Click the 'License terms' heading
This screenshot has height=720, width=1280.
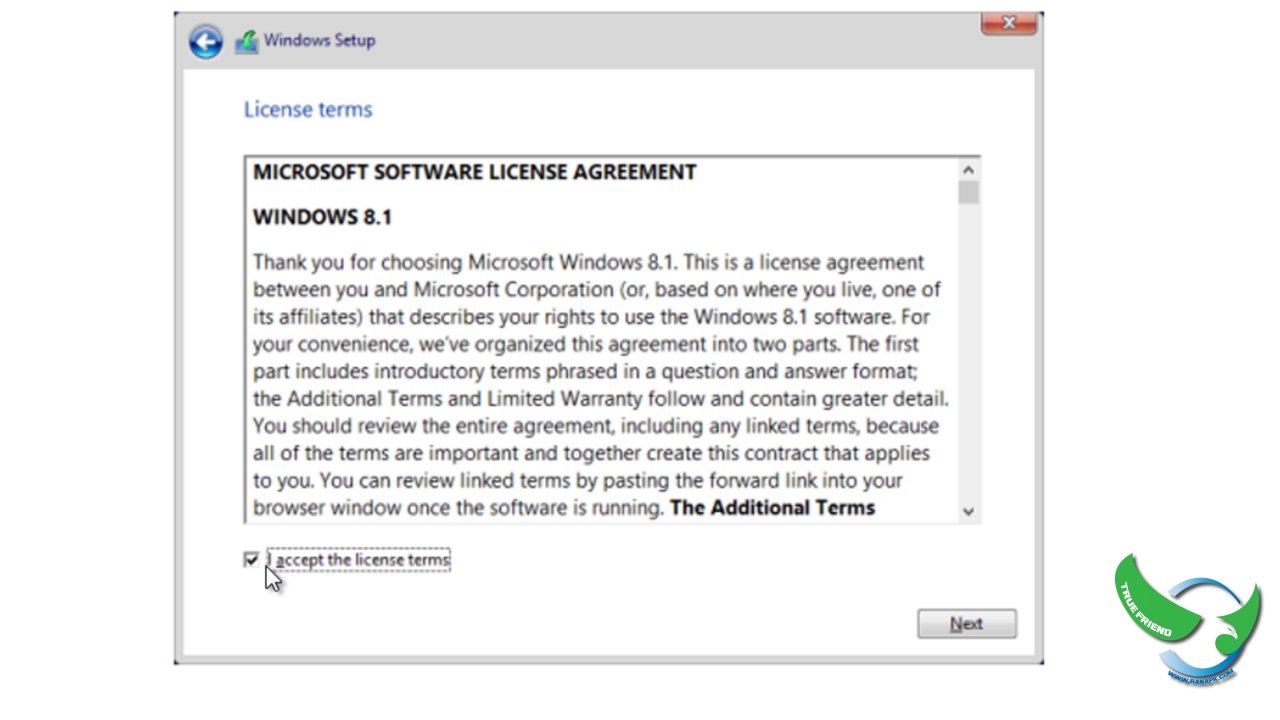(x=308, y=109)
